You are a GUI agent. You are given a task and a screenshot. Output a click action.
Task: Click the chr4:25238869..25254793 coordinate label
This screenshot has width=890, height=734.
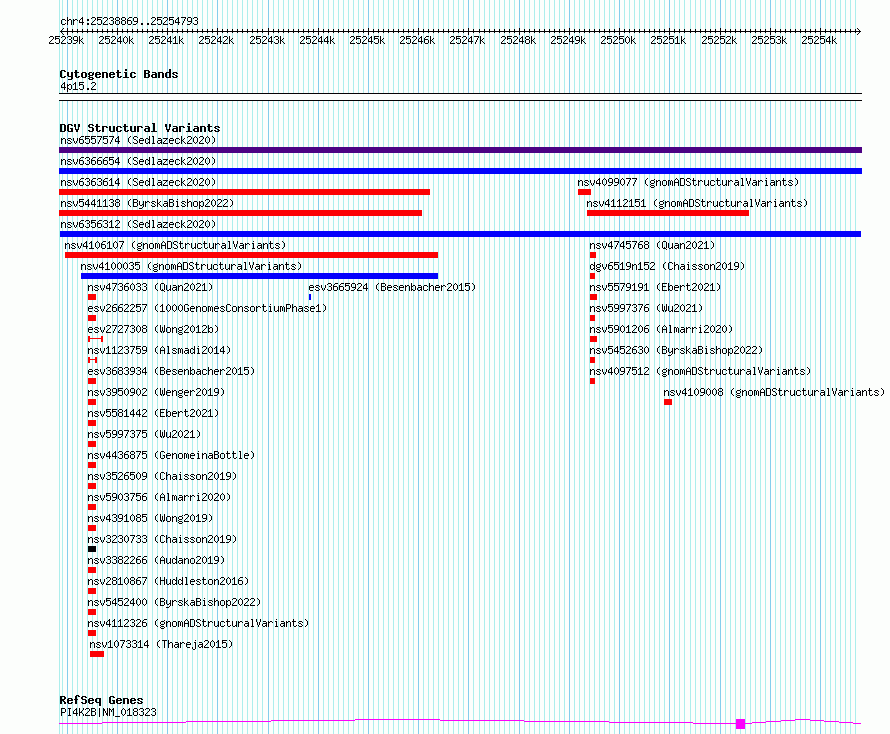129,21
